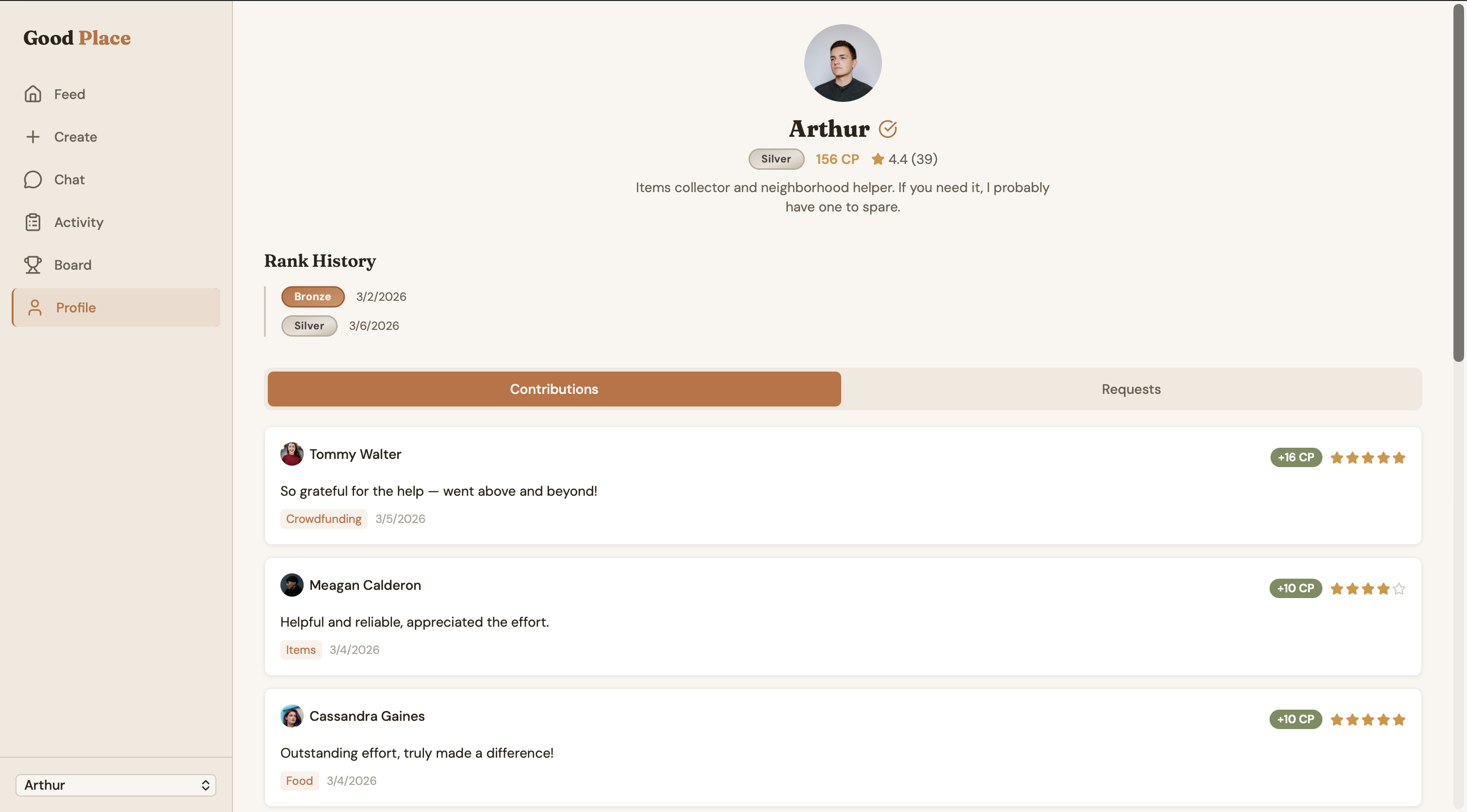The width and height of the screenshot is (1467, 812).
Task: Click the Board trophy icon
Action: (33, 265)
